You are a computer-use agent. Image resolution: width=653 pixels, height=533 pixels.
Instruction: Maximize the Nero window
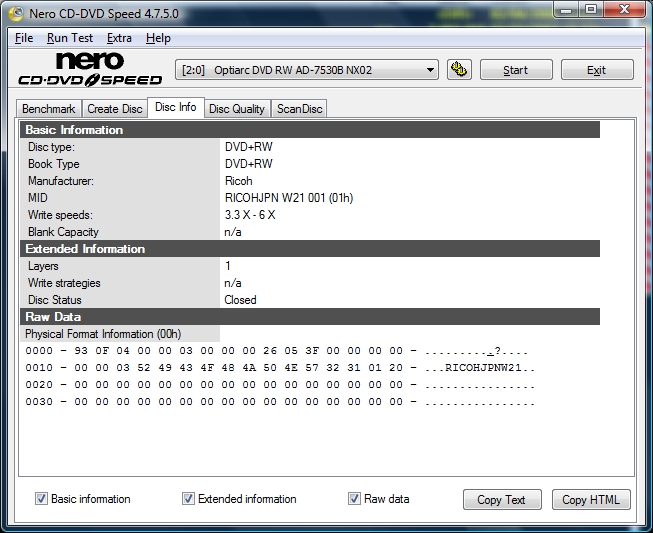click(591, 10)
